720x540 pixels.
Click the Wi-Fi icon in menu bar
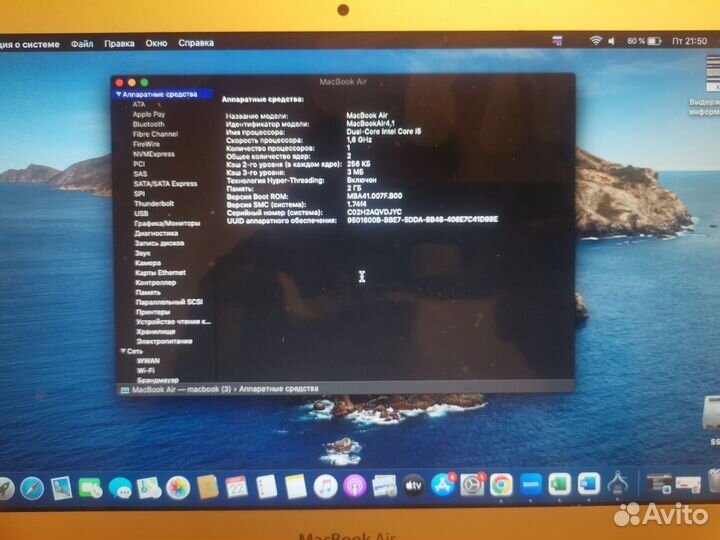[x=596, y=41]
